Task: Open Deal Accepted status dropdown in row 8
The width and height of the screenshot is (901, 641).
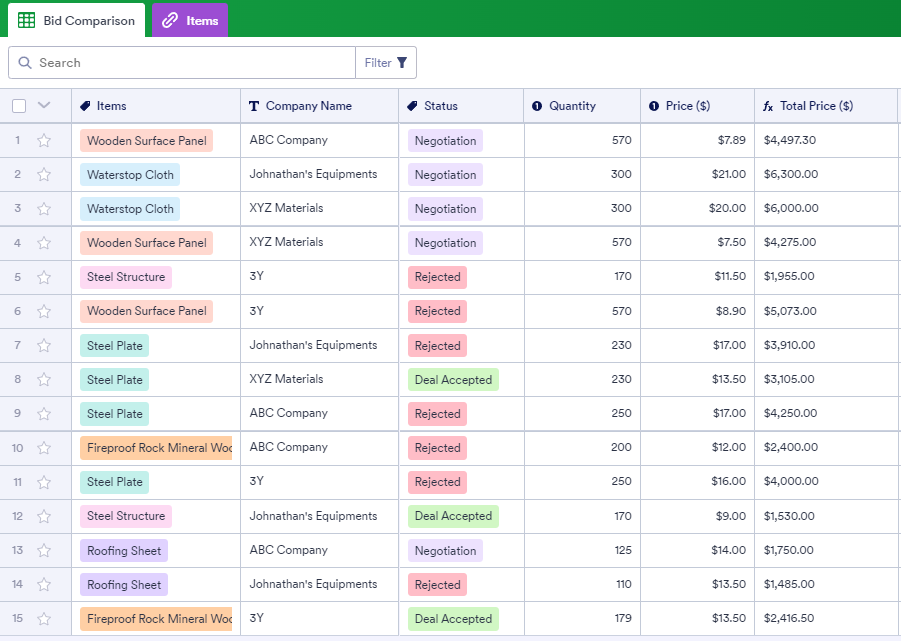Action: click(x=453, y=380)
